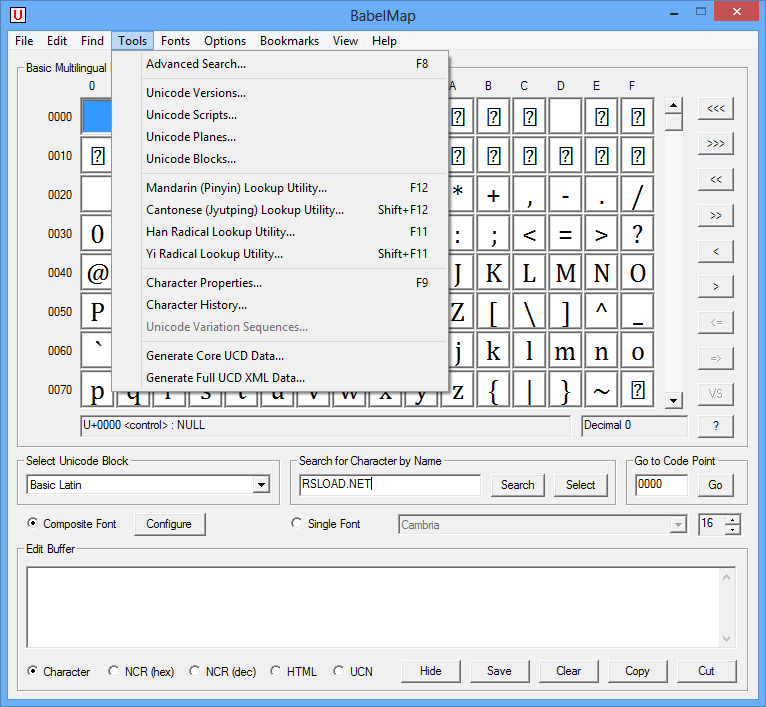766x707 pixels.
Task: Pick the equals sign character cell
Action: (565, 234)
